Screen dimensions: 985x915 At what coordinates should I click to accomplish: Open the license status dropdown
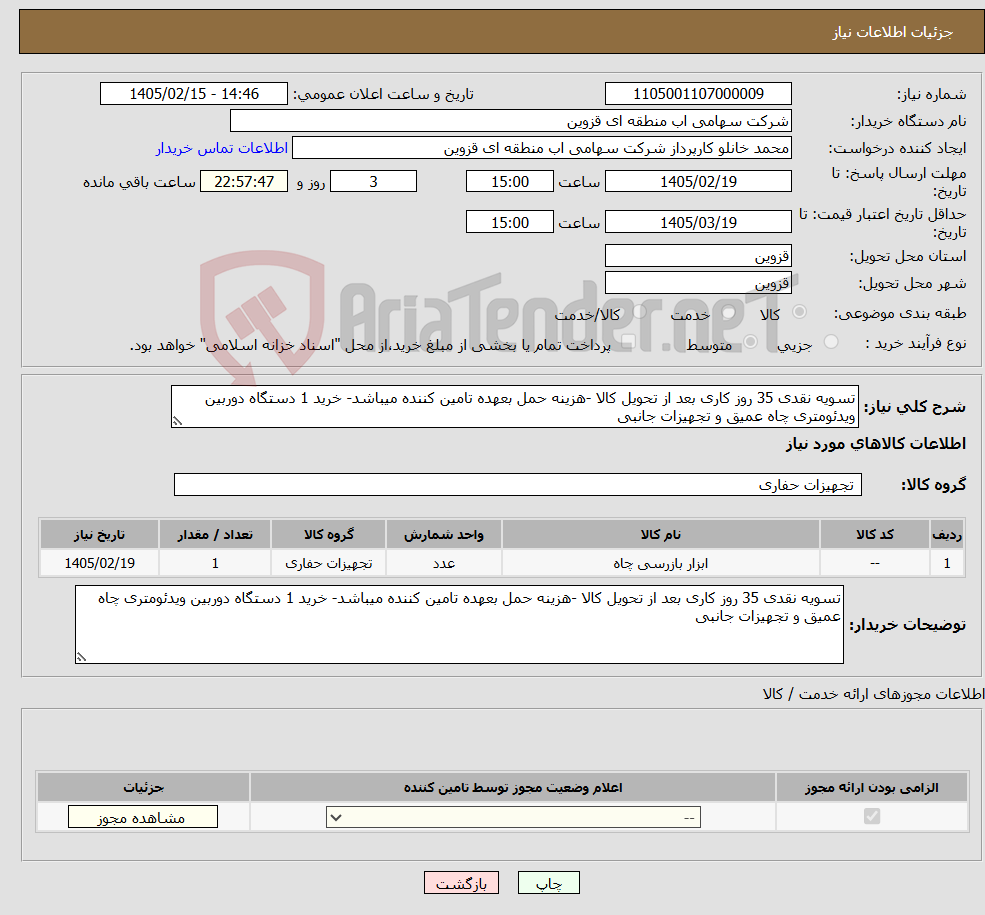click(x=513, y=817)
